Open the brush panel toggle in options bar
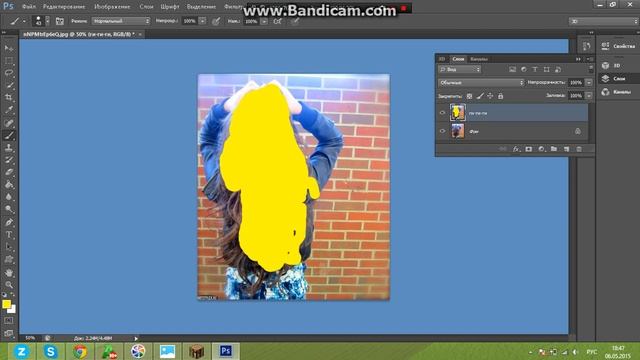Viewport: 640px width, 360px height. click(x=60, y=21)
